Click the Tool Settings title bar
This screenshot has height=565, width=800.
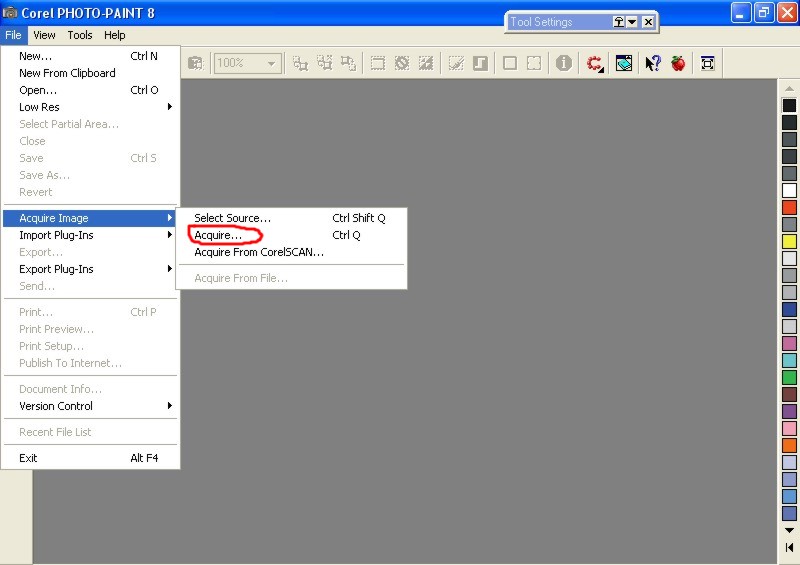tap(559, 22)
